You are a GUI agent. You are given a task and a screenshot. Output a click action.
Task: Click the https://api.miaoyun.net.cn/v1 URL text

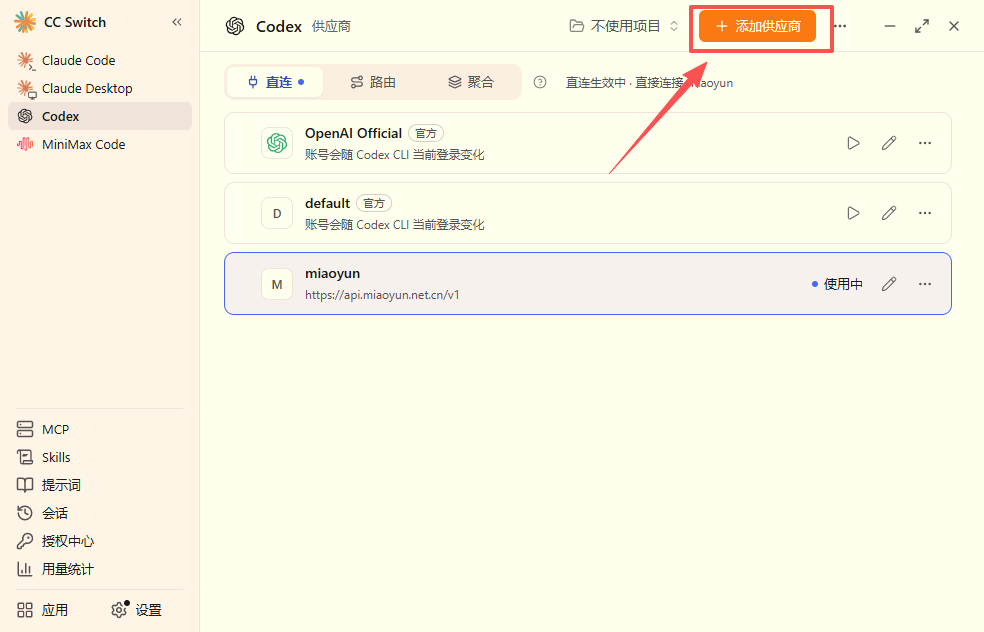[382, 294]
